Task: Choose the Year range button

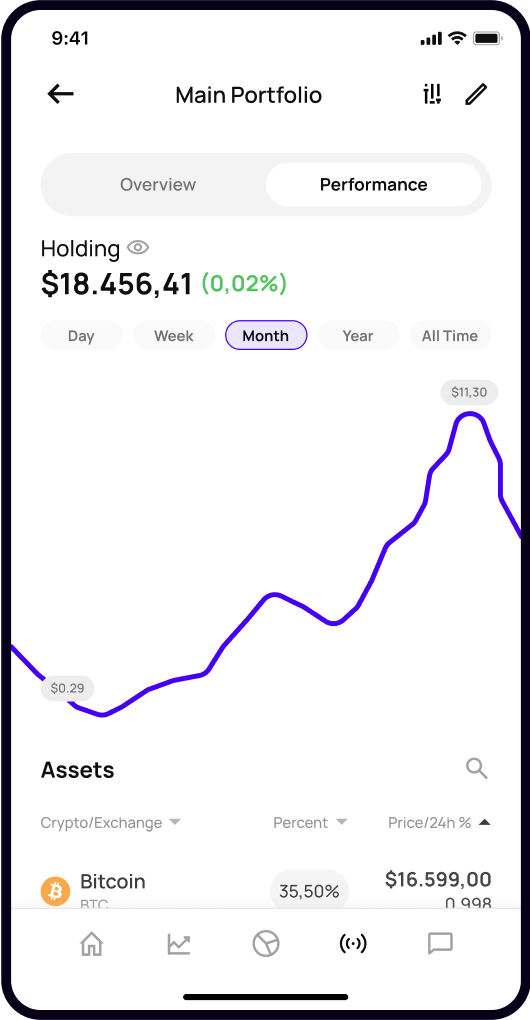Action: (x=358, y=336)
